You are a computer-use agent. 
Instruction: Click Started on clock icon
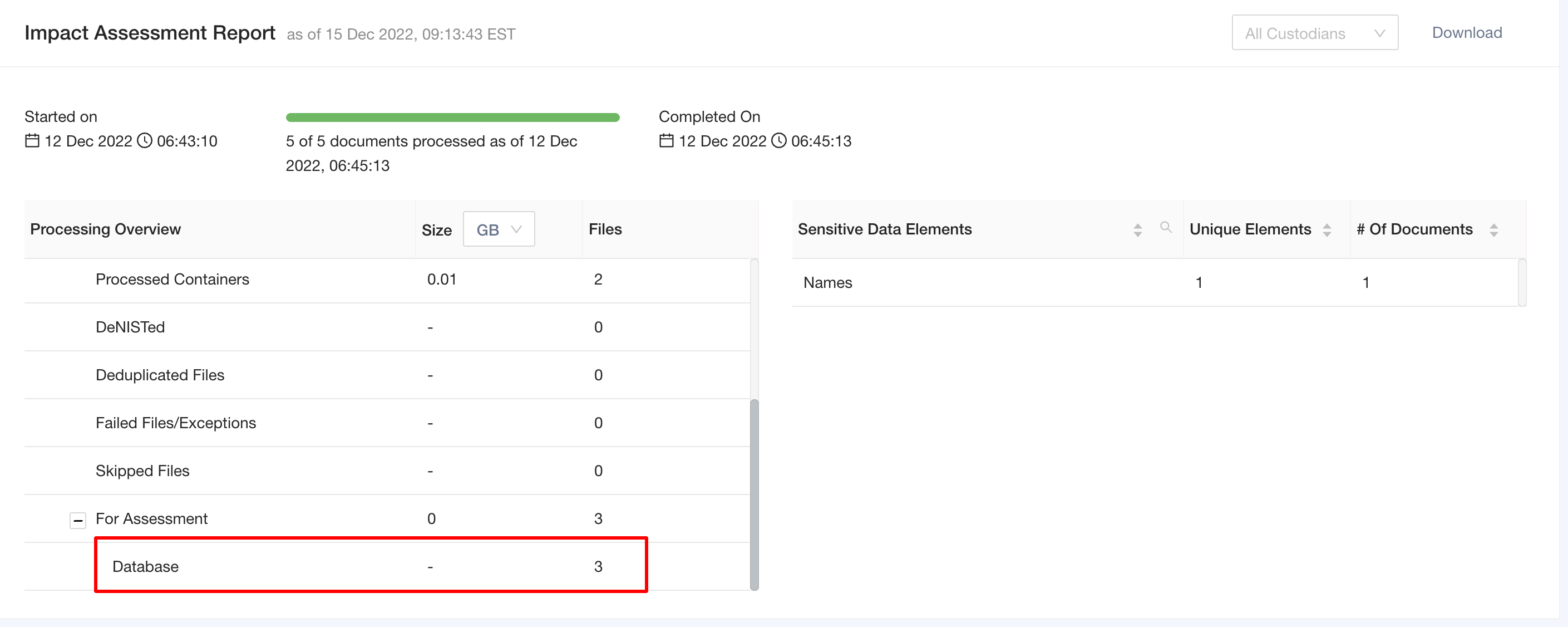pos(144,141)
